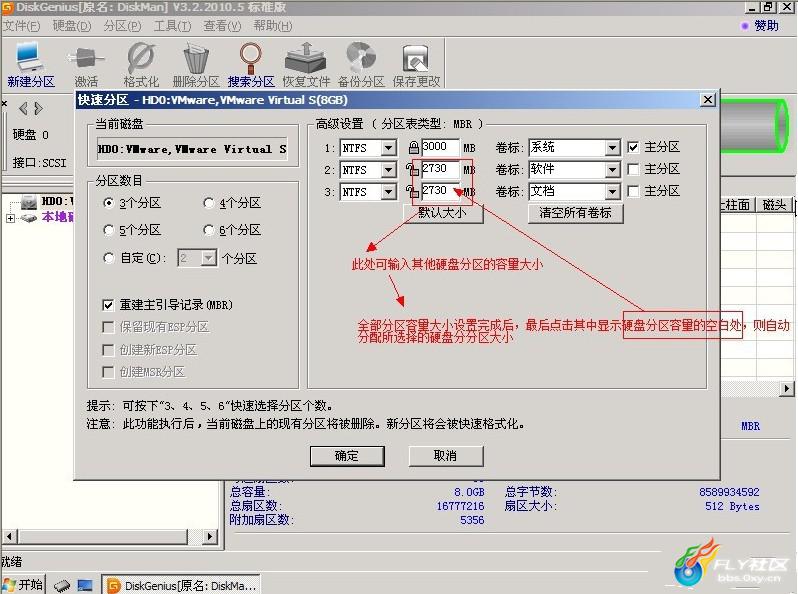This screenshot has height=594, width=798.
Task: Select 3个分区 radio option
Action: (x=108, y=203)
